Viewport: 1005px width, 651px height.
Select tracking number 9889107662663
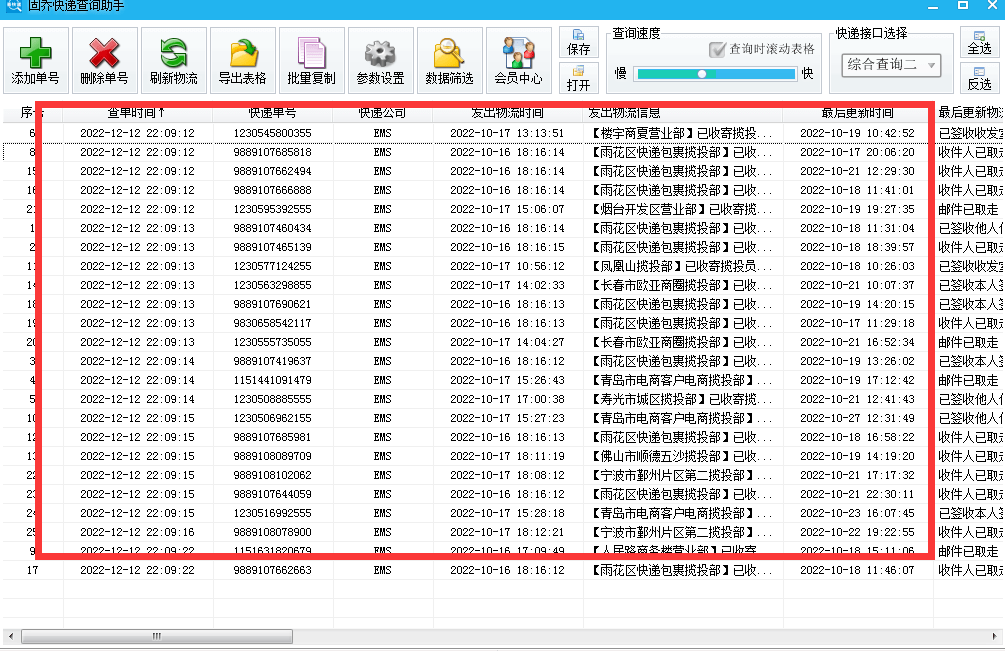click(x=272, y=570)
